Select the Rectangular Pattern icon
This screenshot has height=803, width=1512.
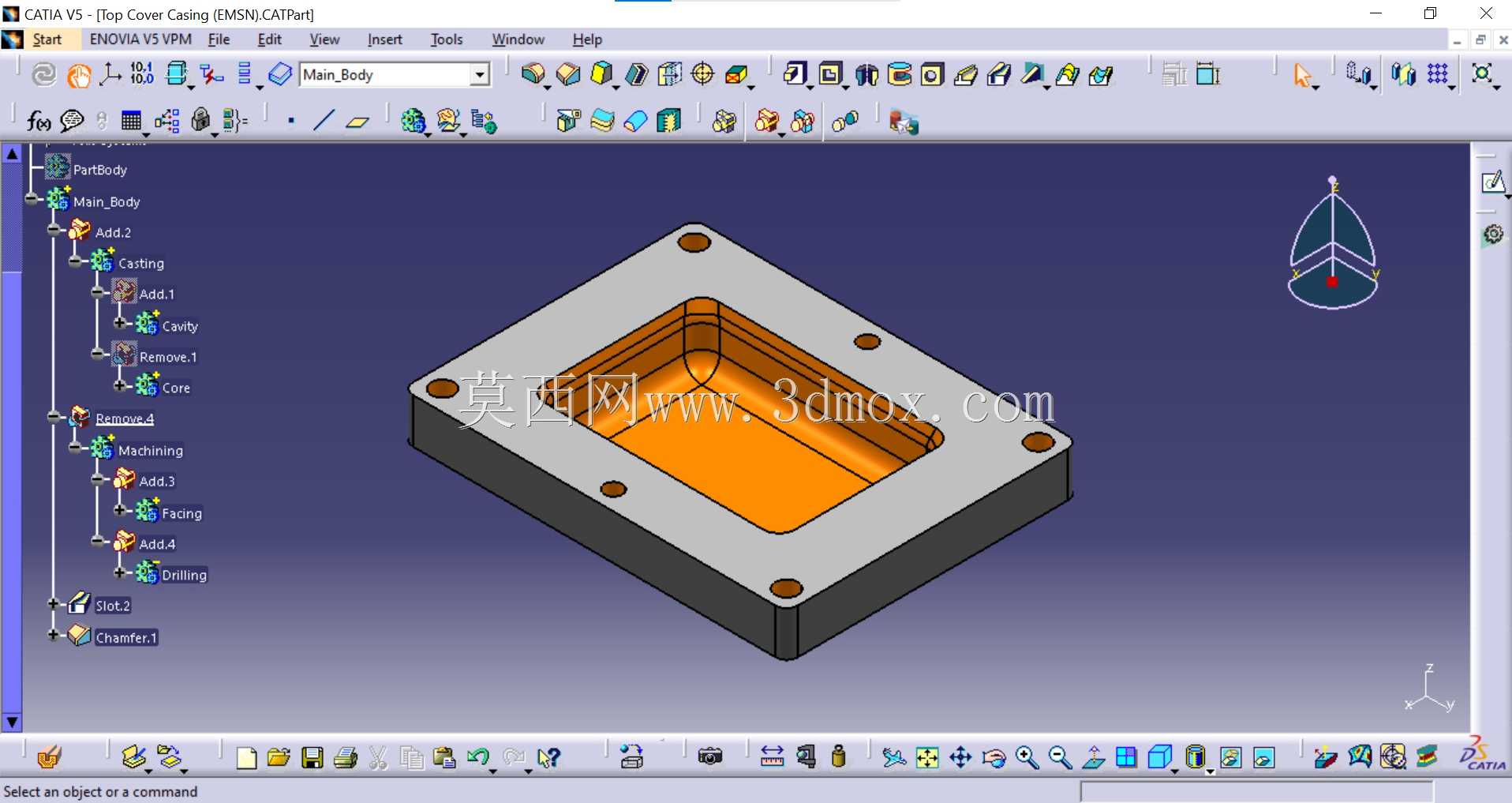click(x=1437, y=74)
